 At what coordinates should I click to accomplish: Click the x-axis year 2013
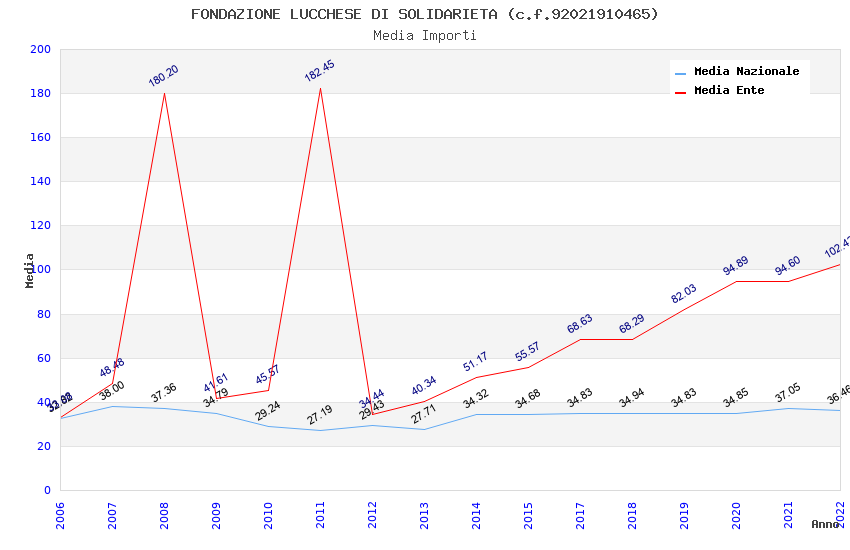tap(424, 516)
